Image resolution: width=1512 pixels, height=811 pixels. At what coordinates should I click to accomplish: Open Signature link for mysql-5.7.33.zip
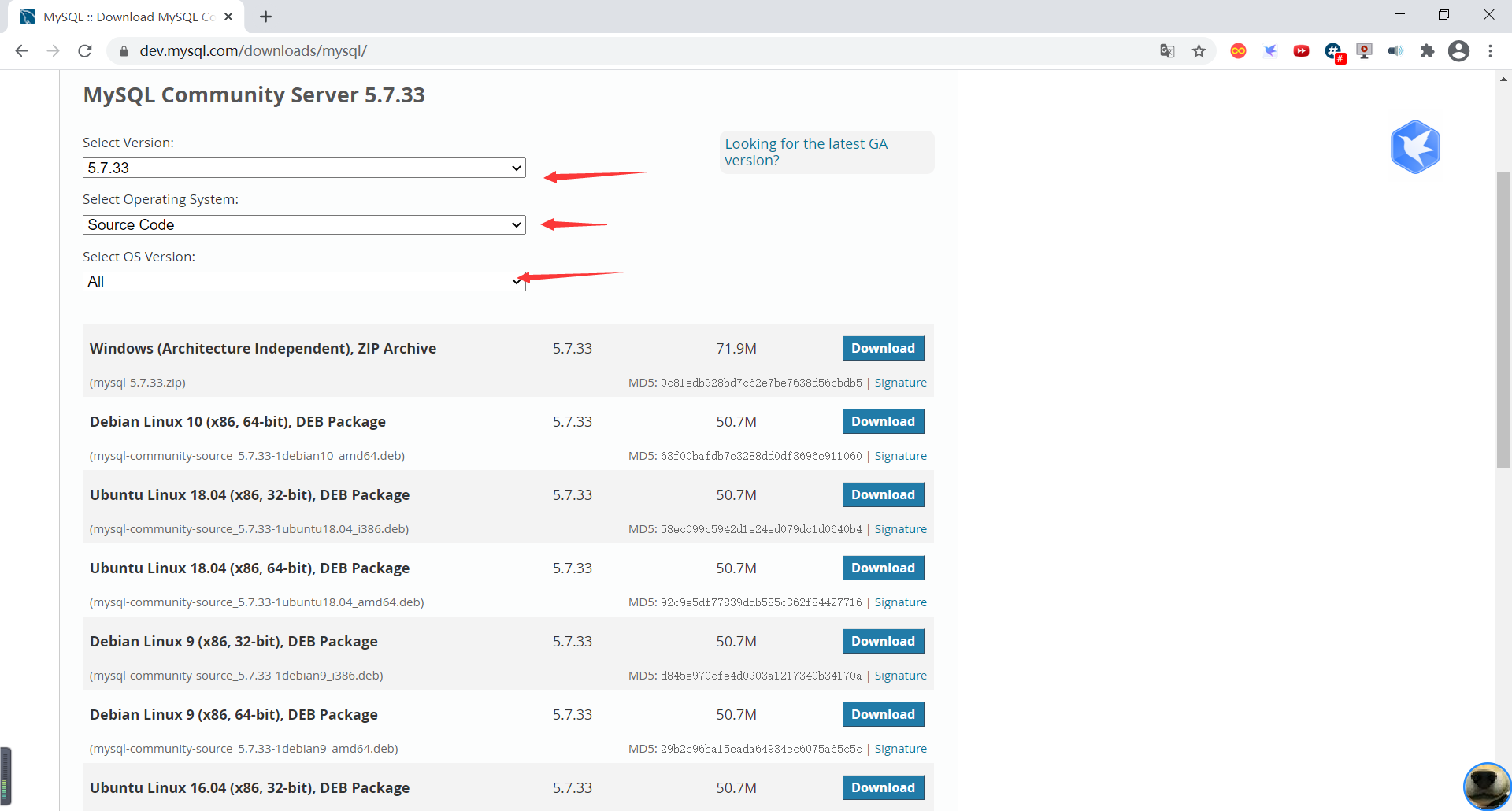click(900, 383)
